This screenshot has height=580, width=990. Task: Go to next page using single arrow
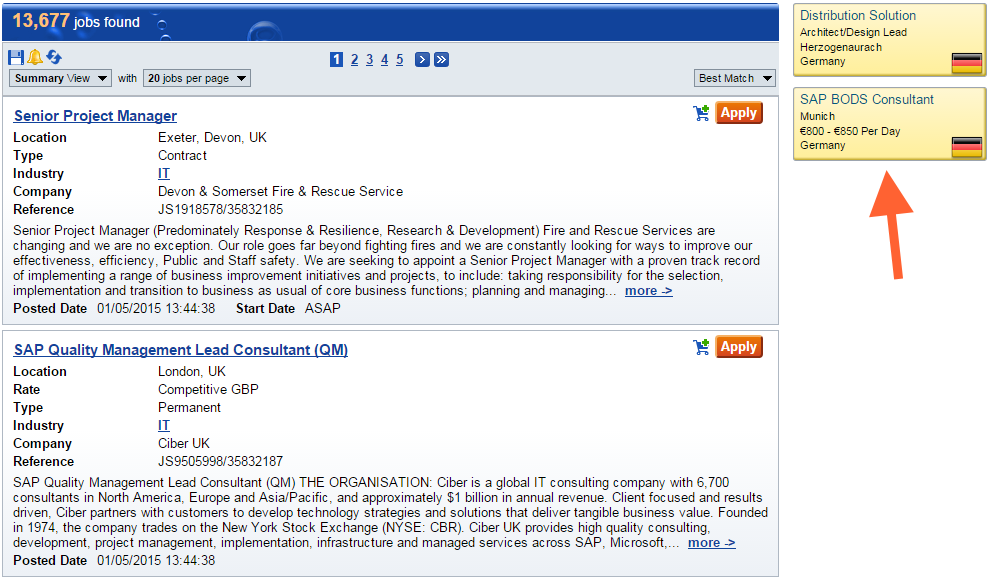(422, 60)
